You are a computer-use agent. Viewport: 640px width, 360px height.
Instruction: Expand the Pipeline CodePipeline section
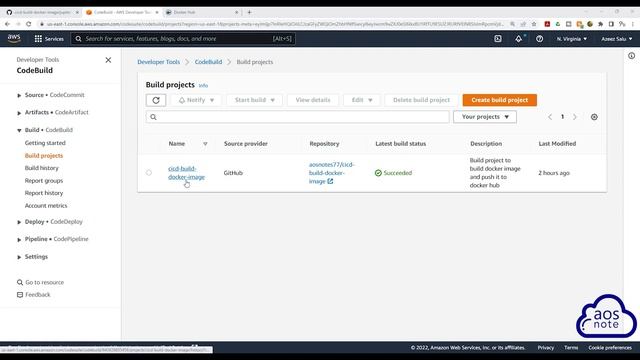19,240
